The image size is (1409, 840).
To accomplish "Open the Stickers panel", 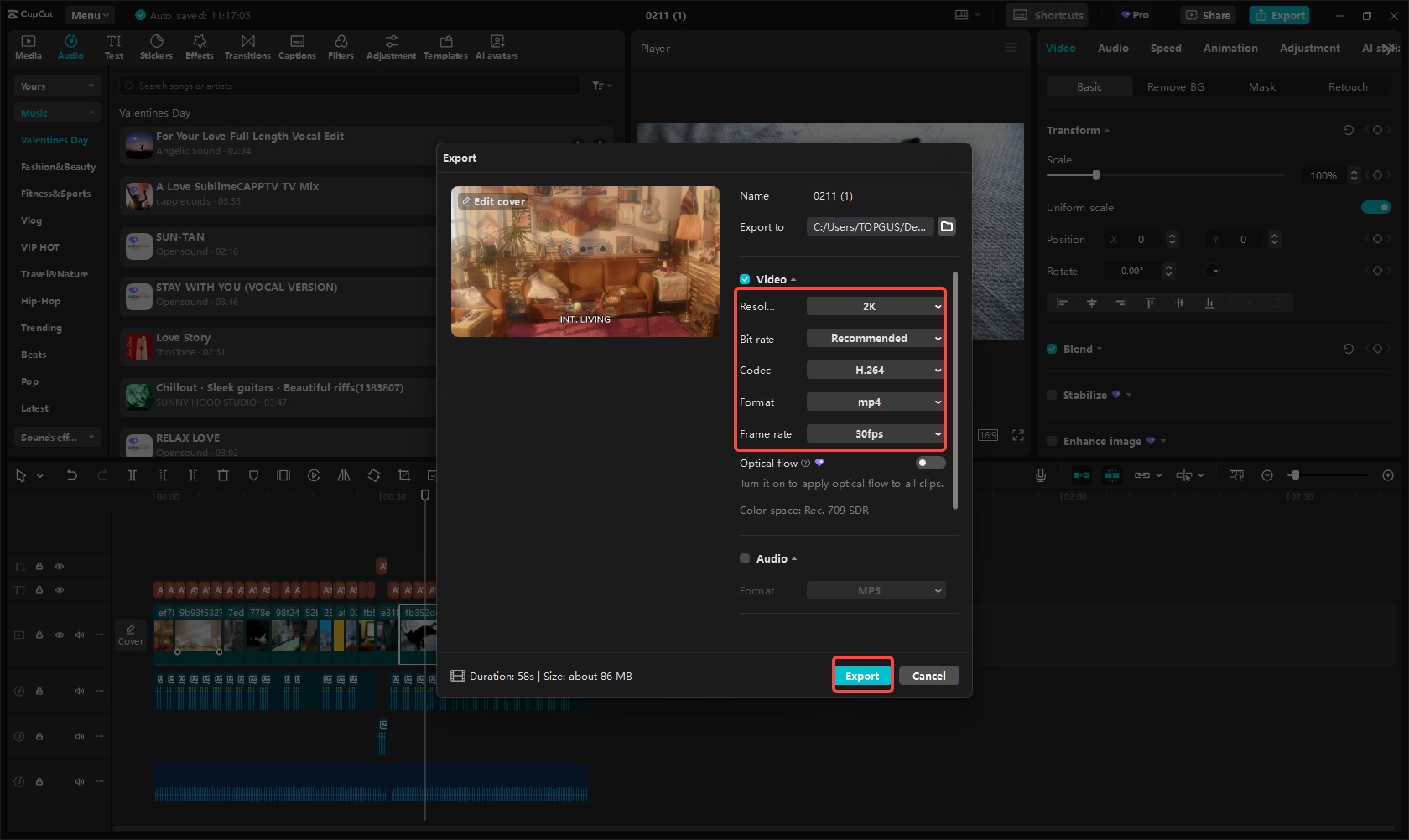I will [x=156, y=46].
